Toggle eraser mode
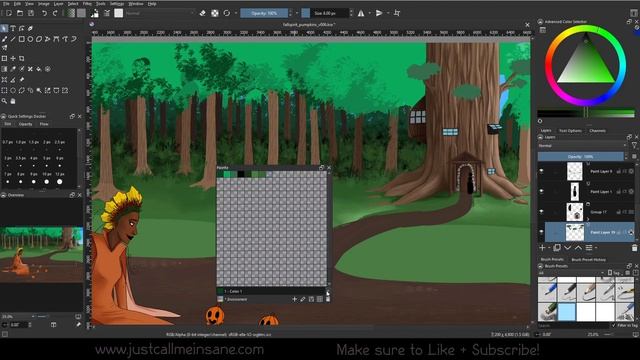This screenshot has height=360, width=640. click(202, 13)
